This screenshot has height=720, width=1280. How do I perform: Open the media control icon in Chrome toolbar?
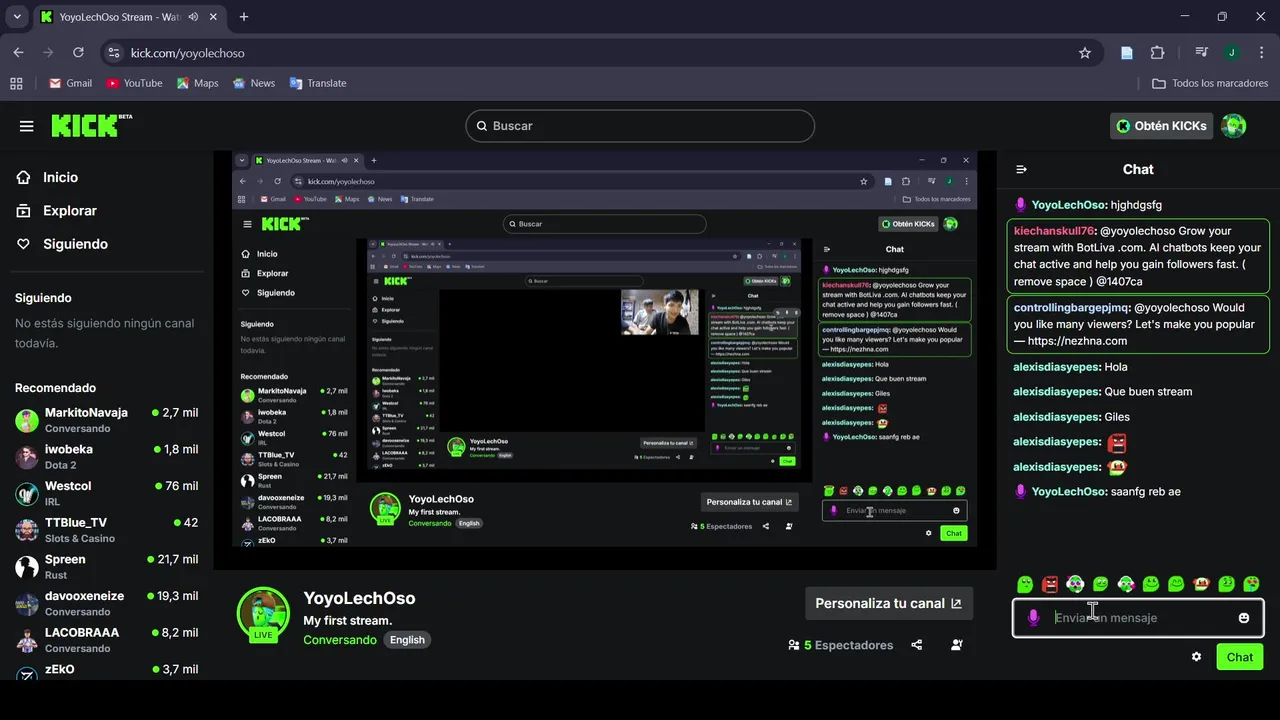coord(1202,53)
